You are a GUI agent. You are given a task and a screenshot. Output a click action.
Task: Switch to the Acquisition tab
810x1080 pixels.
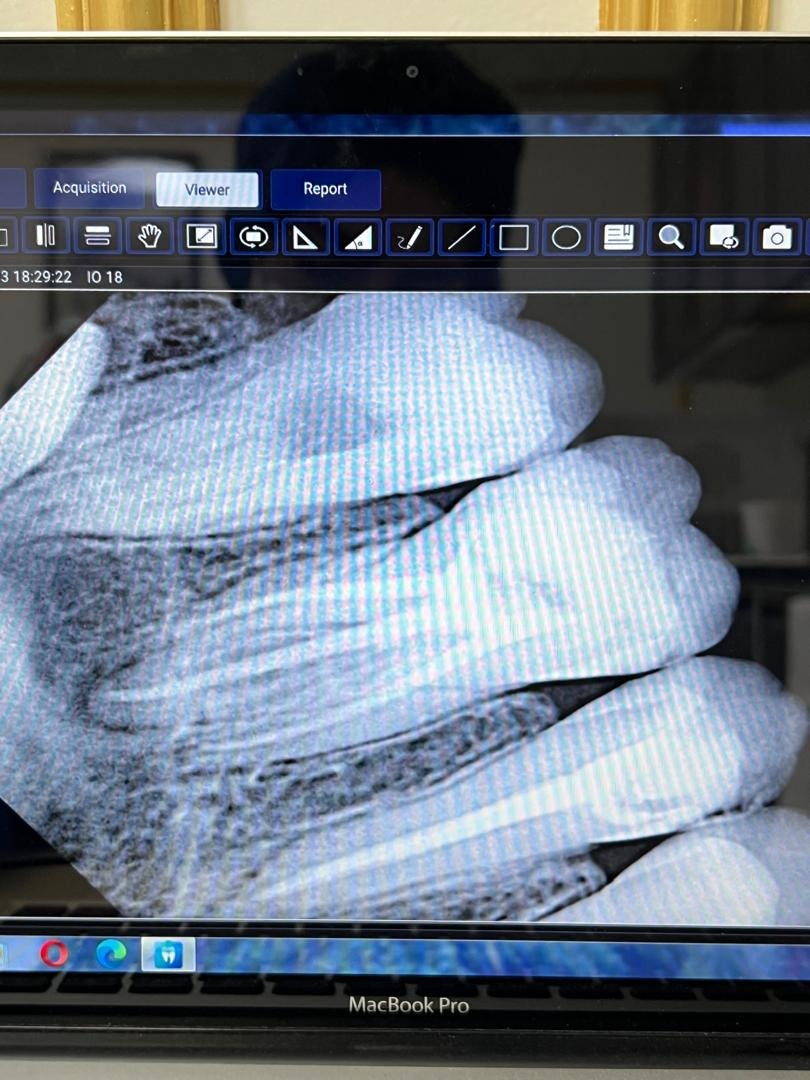coord(89,188)
